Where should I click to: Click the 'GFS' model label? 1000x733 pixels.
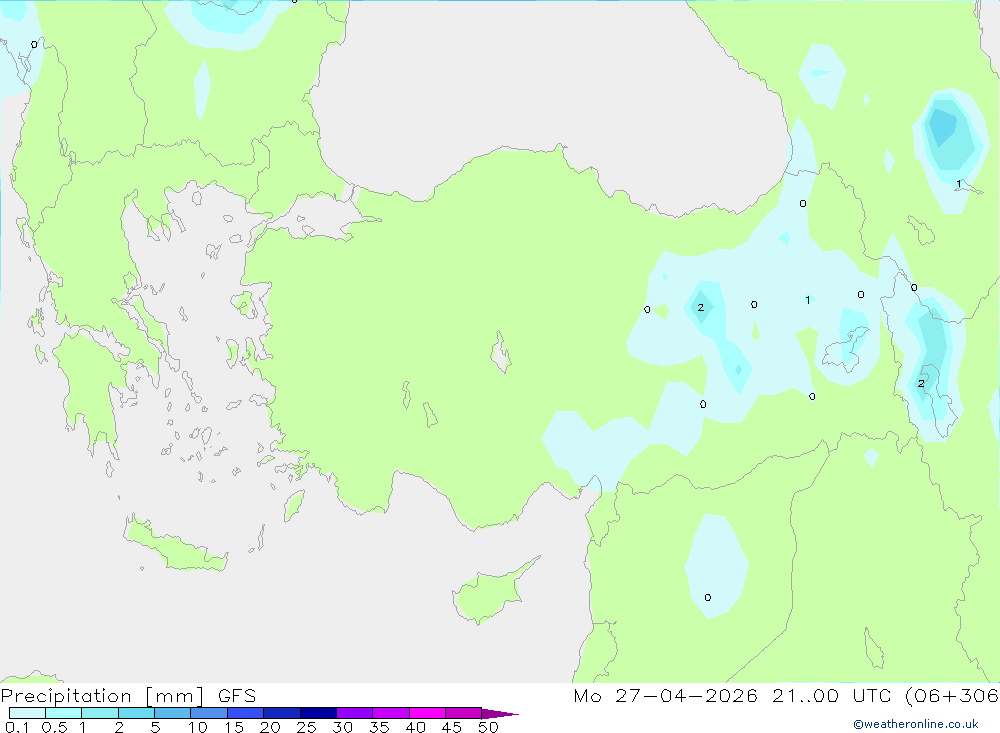(x=237, y=696)
